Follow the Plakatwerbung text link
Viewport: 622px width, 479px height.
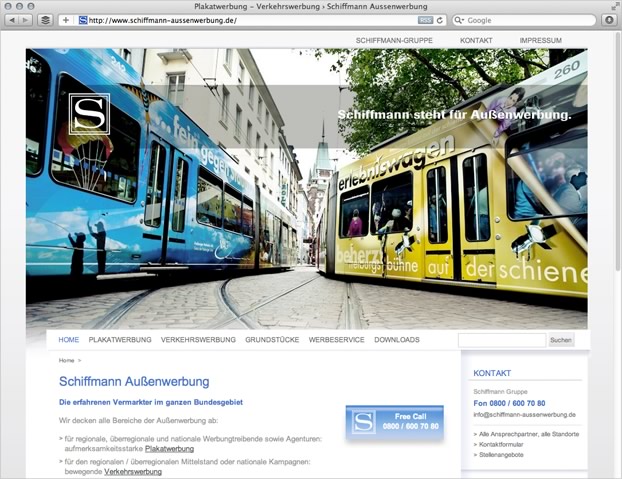(x=169, y=449)
